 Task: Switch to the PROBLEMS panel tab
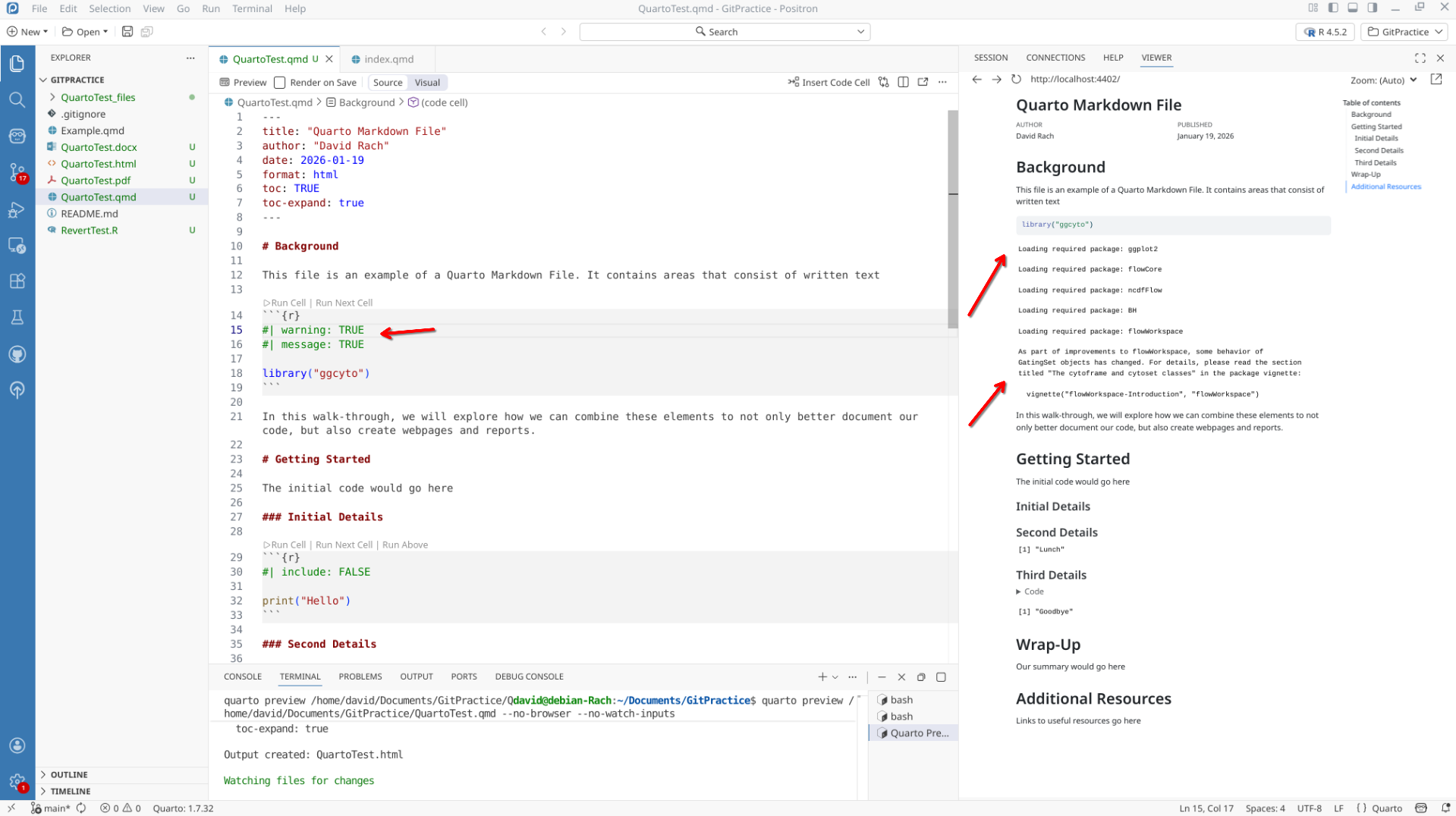[360, 676]
